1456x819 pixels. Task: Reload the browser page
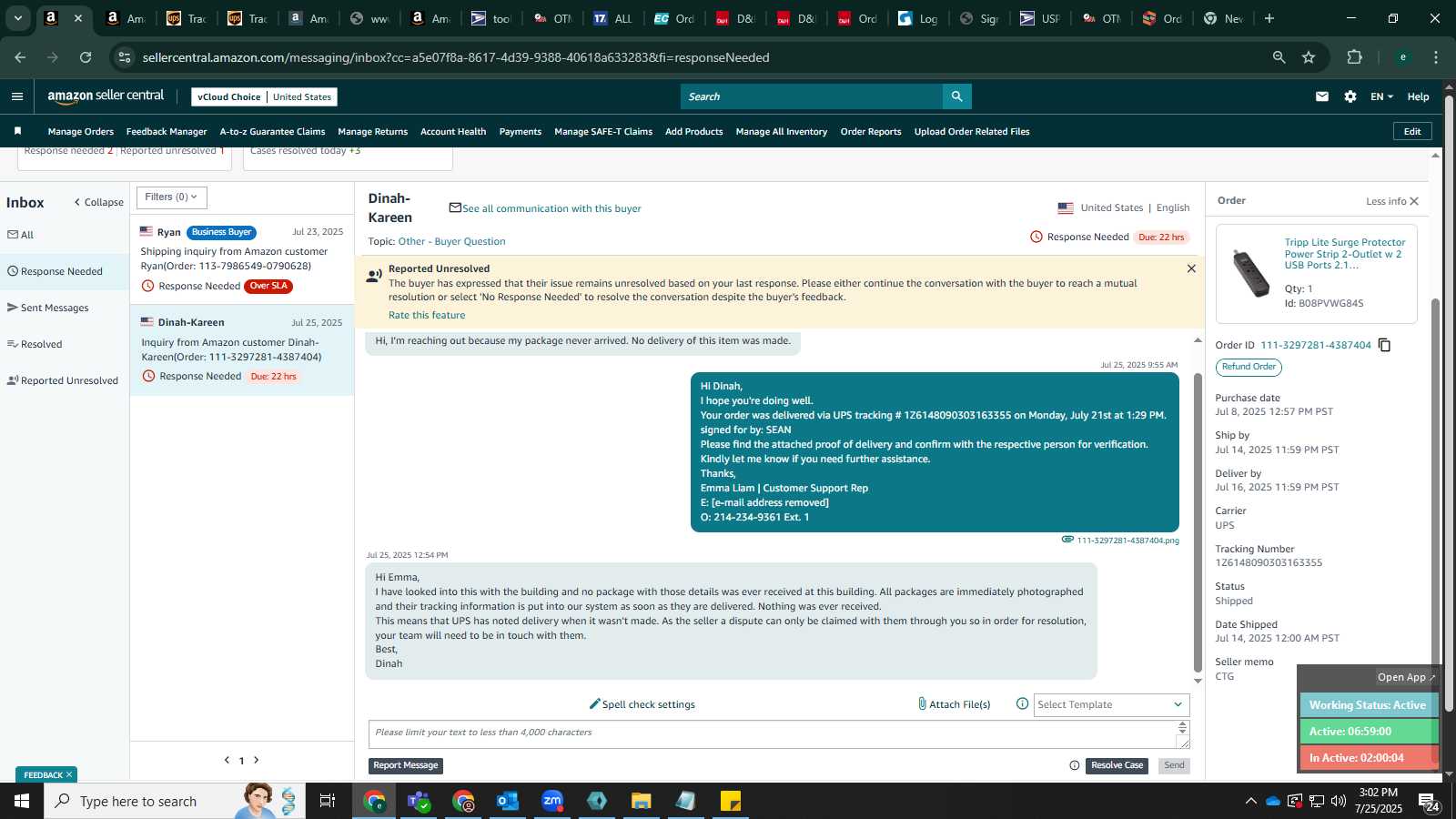pyautogui.click(x=86, y=57)
